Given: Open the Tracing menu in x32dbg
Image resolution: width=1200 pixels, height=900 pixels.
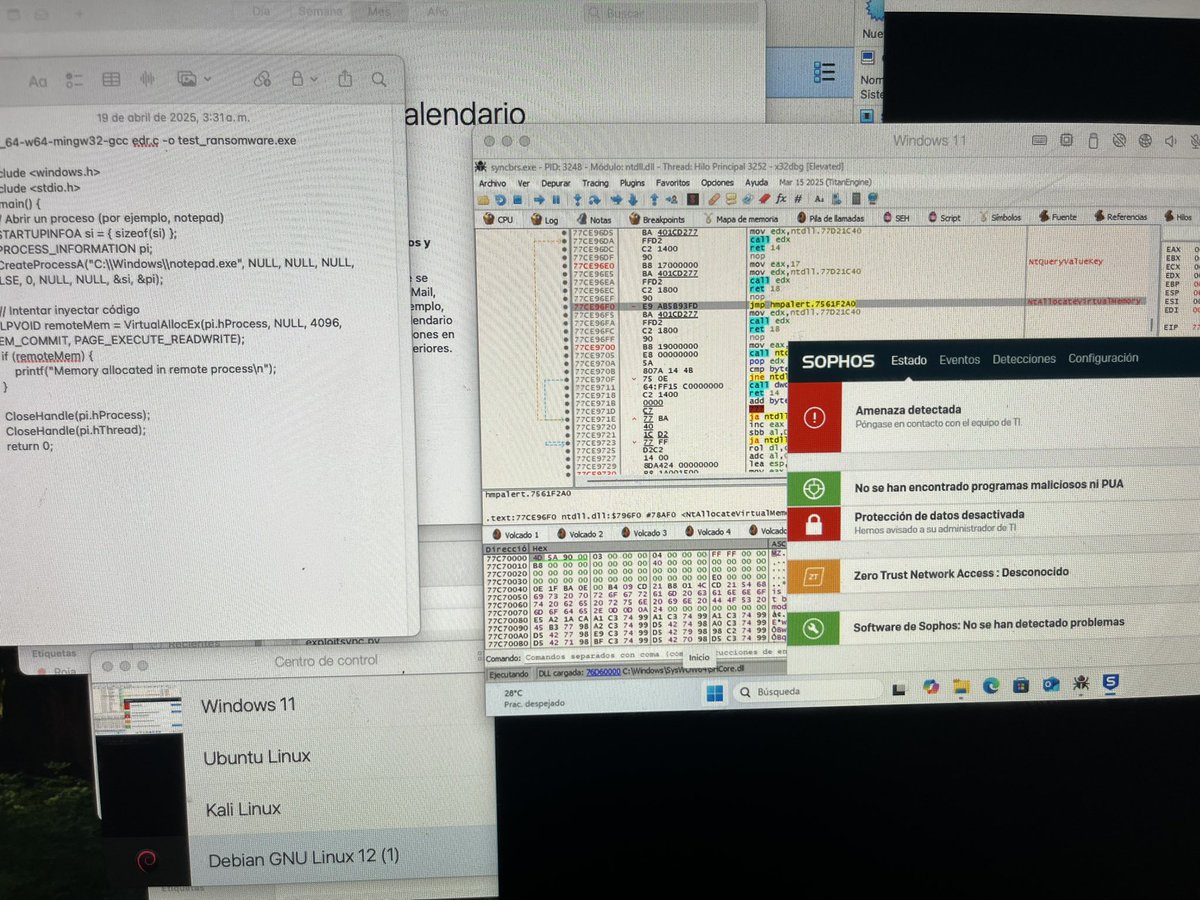Looking at the screenshot, I should (x=595, y=183).
